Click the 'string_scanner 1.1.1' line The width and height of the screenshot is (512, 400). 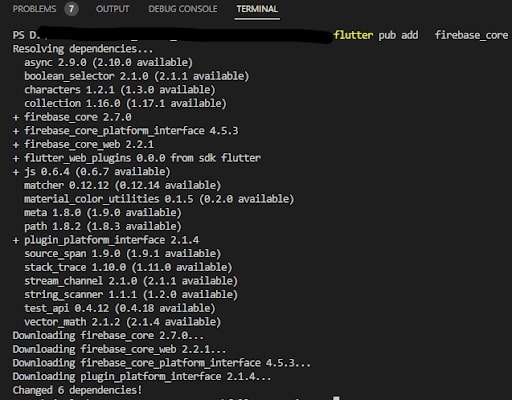[x=131, y=295]
